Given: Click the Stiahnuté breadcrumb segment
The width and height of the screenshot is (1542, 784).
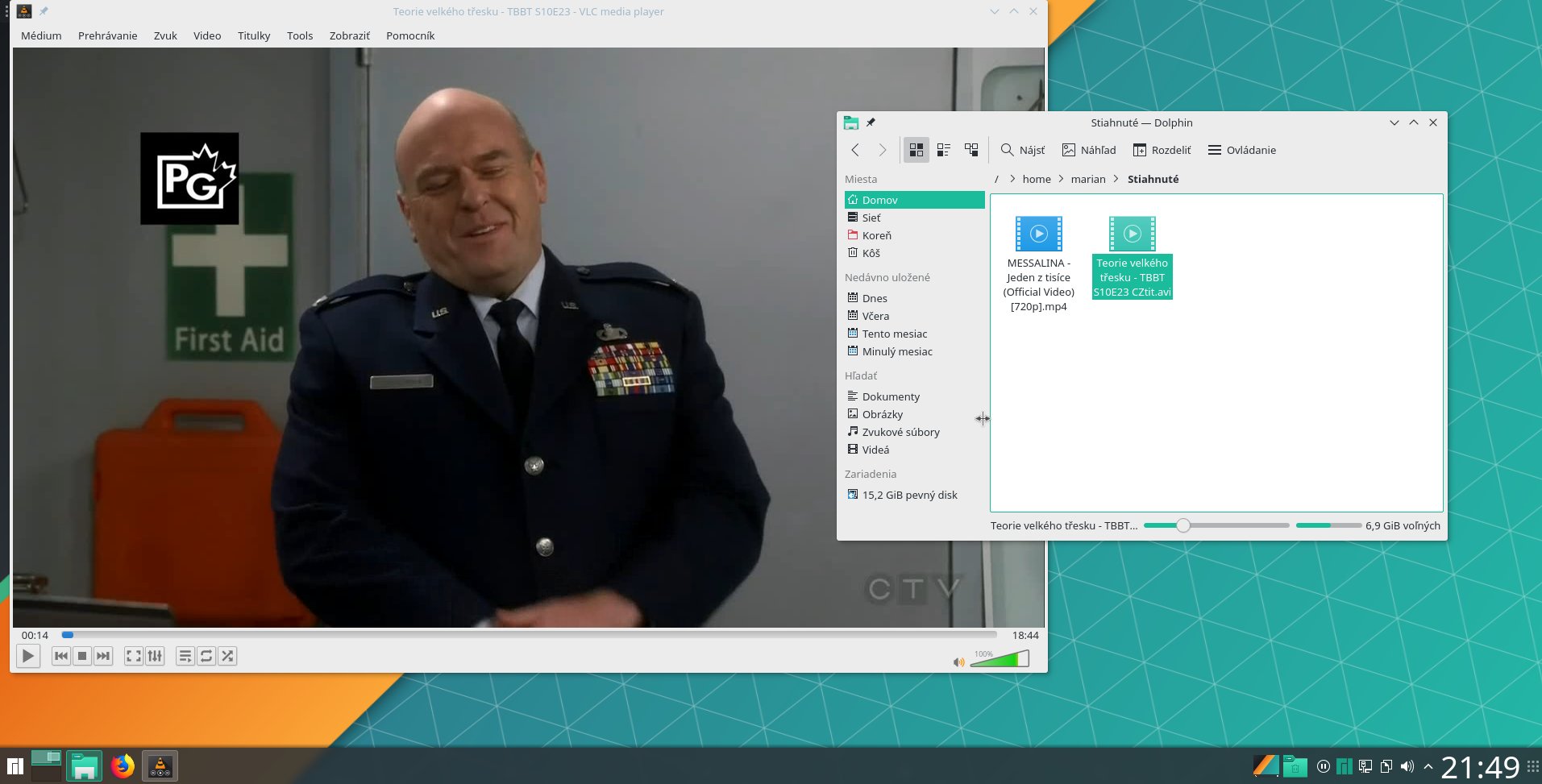Looking at the screenshot, I should pyautogui.click(x=1153, y=179).
